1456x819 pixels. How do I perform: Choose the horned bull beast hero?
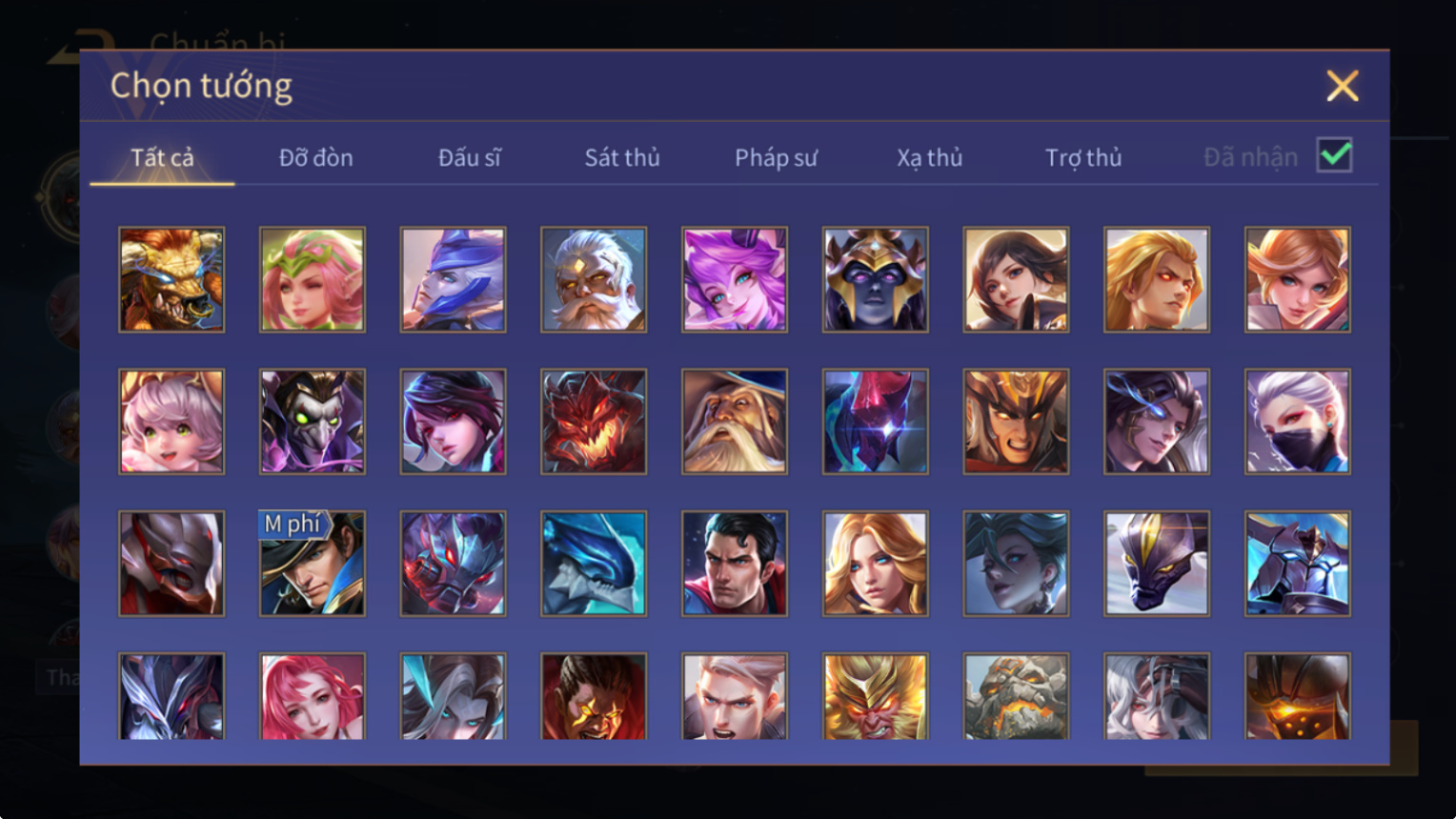tap(172, 279)
